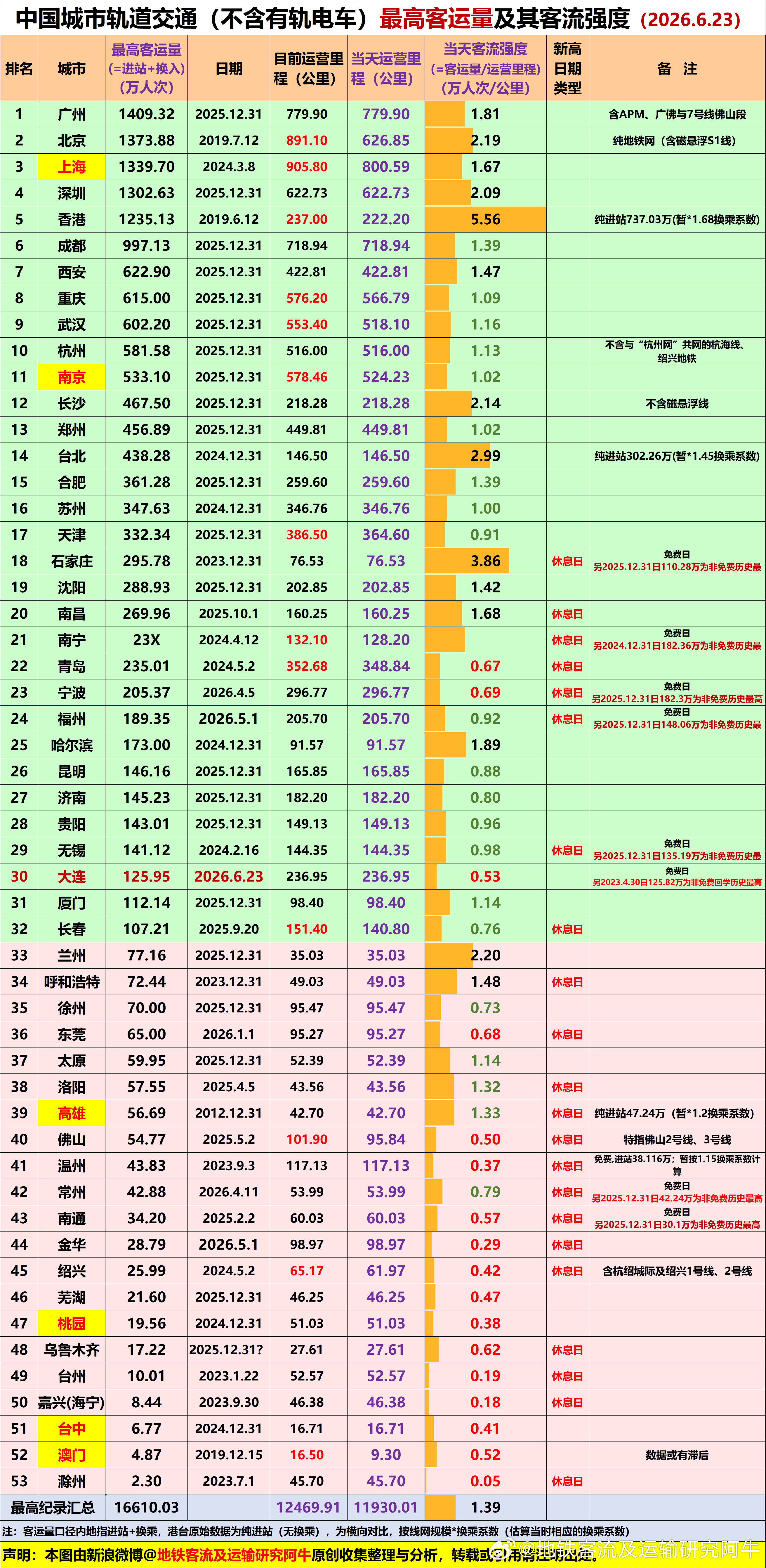The image size is (766, 1568).
Task: Select date 2026.4.5 for 宁波
Action: [229, 693]
